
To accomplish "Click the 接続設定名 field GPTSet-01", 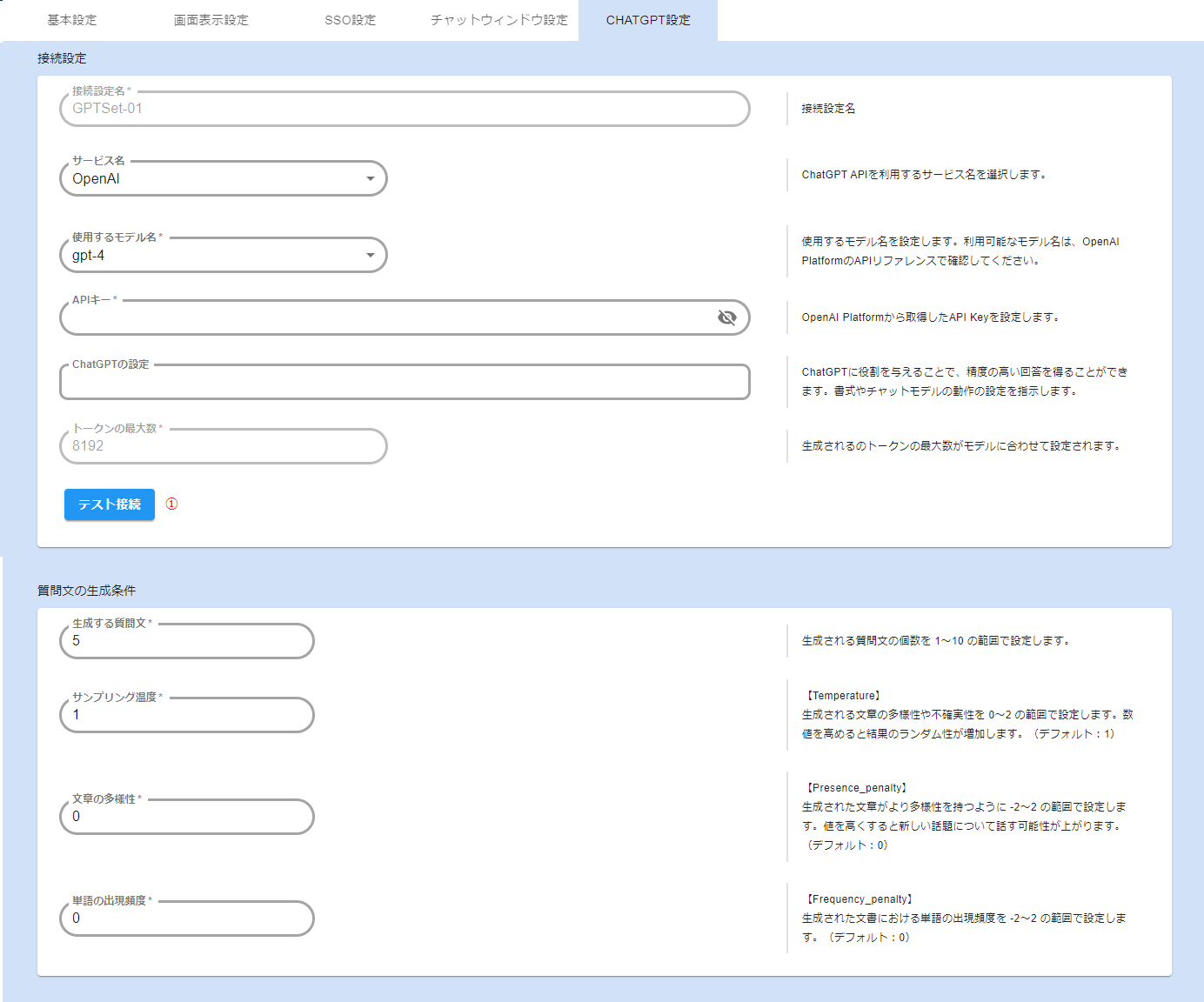I will tap(405, 109).
